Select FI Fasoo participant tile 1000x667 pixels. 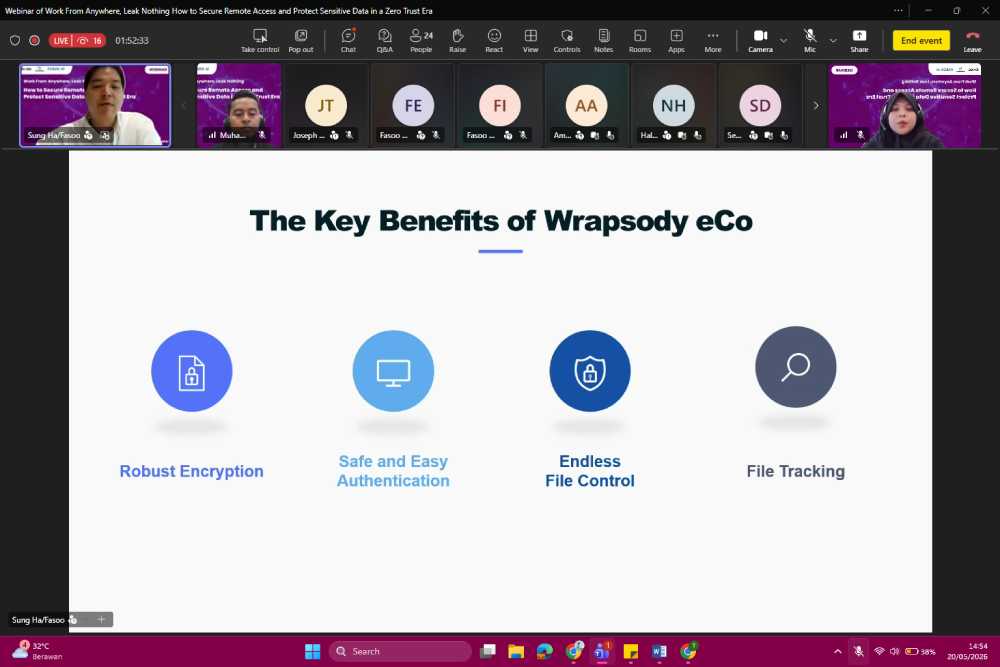click(x=499, y=105)
